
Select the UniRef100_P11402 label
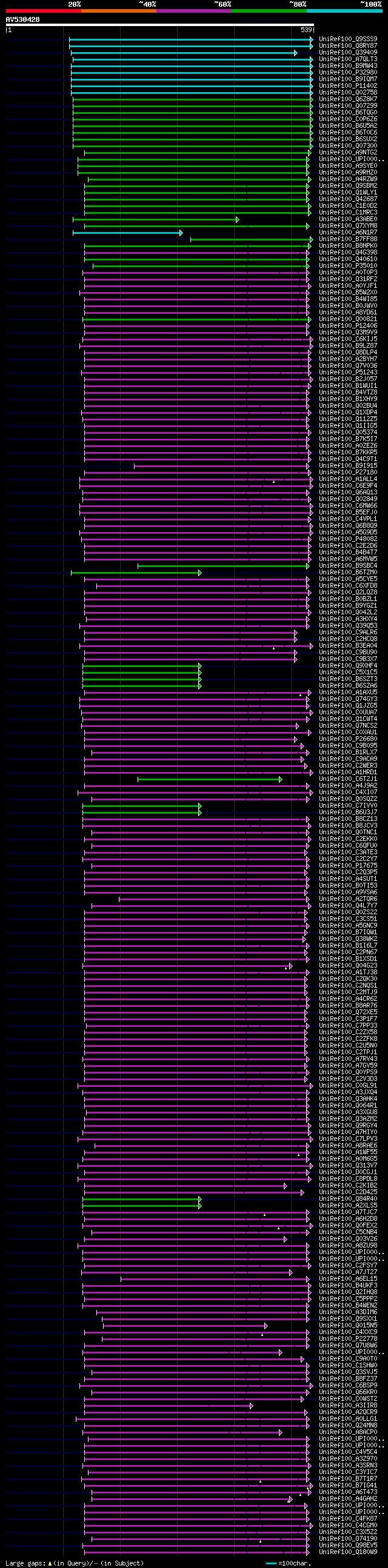click(x=348, y=86)
